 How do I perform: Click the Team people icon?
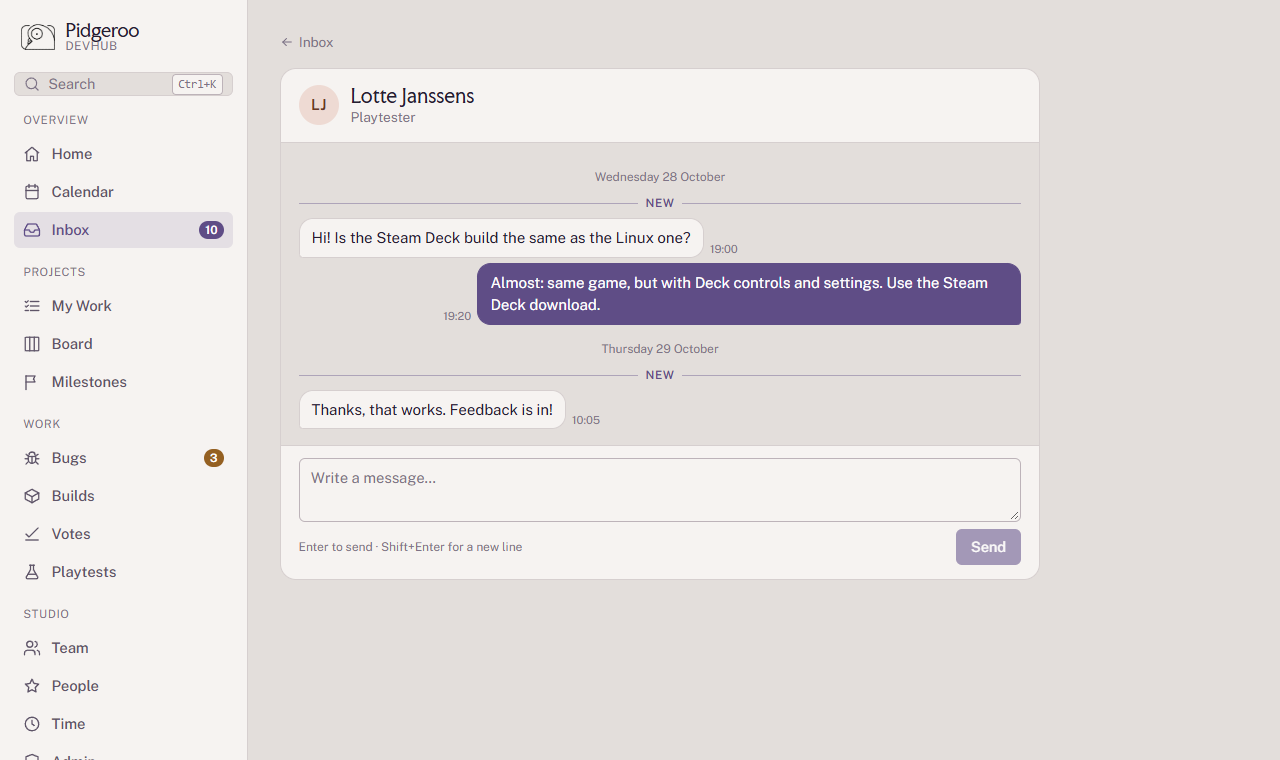click(32, 648)
